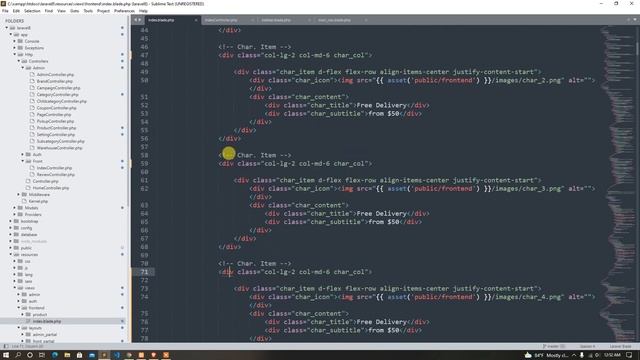The height and width of the screenshot is (360, 640).
Task: Open WarehouseController.php in the sidebar
Action: tap(59, 148)
